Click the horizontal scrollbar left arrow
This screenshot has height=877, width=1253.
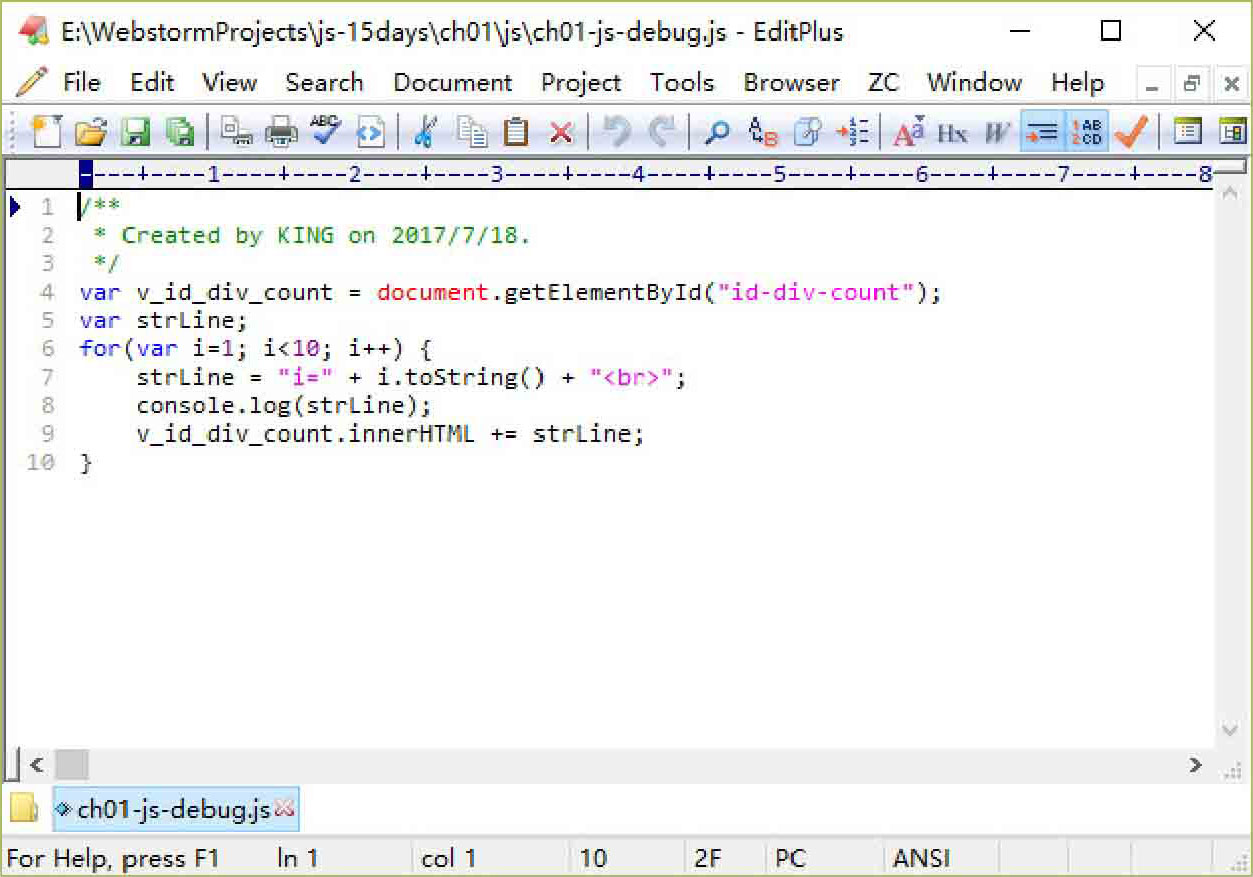(37, 765)
